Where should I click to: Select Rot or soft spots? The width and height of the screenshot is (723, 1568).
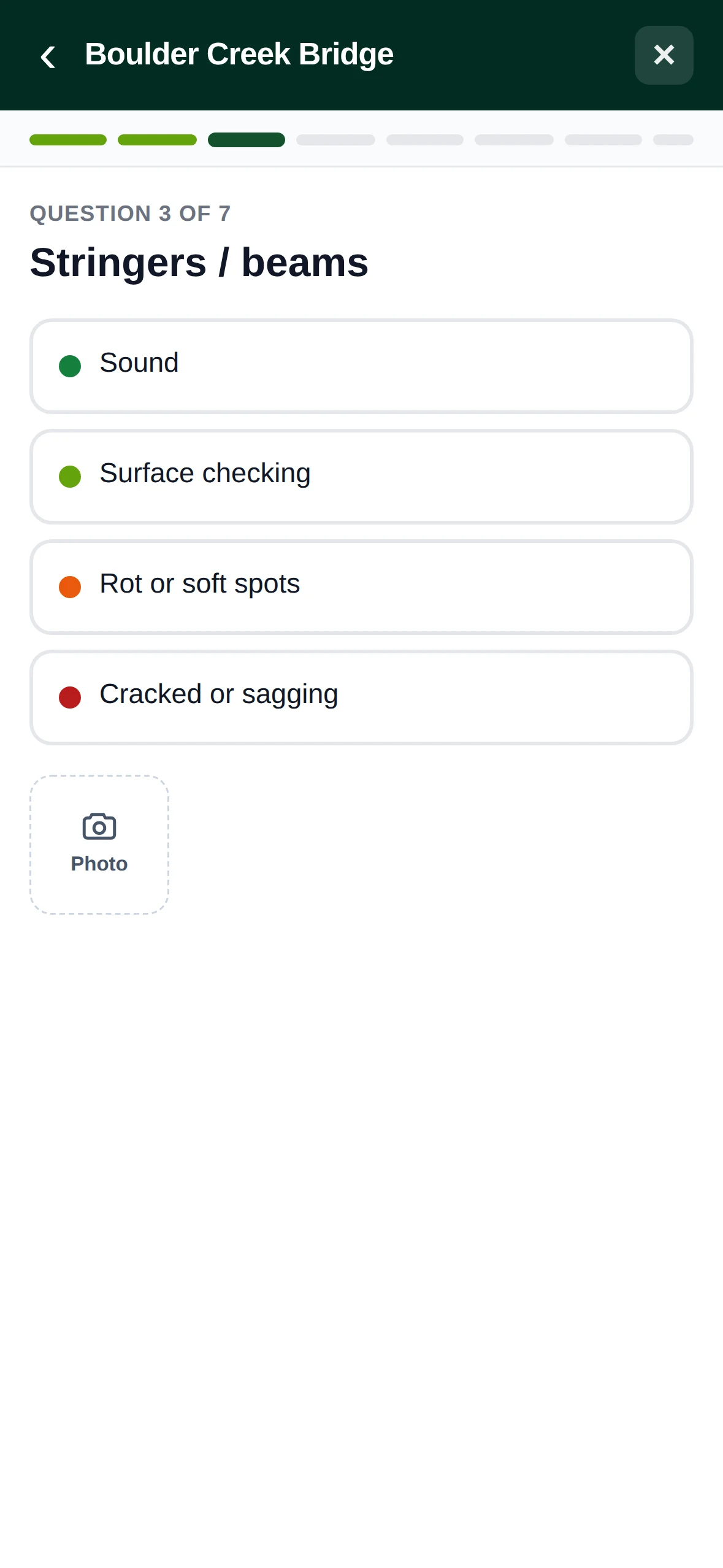(x=361, y=587)
